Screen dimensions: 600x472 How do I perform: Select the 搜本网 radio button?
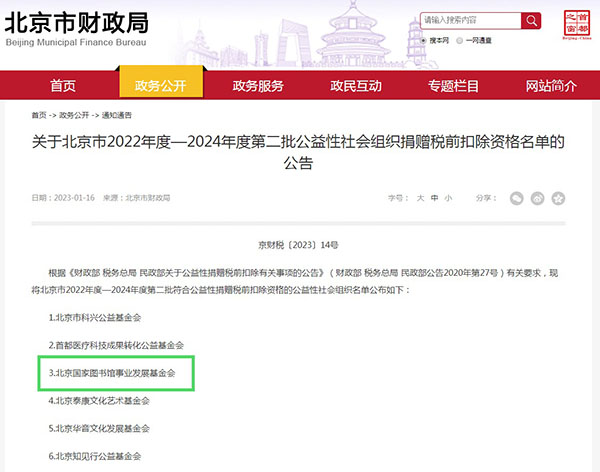pyautogui.click(x=423, y=41)
